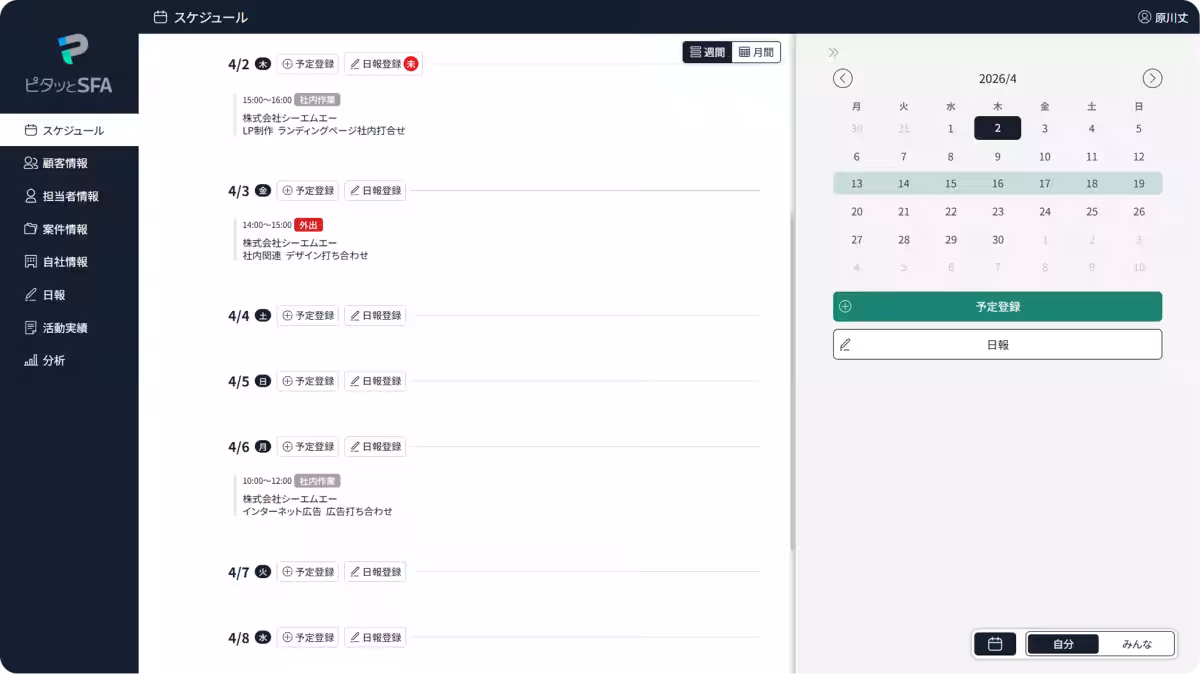Click the 日報 button under calendar
Image resolution: width=1200 pixels, height=674 pixels.
tap(997, 344)
